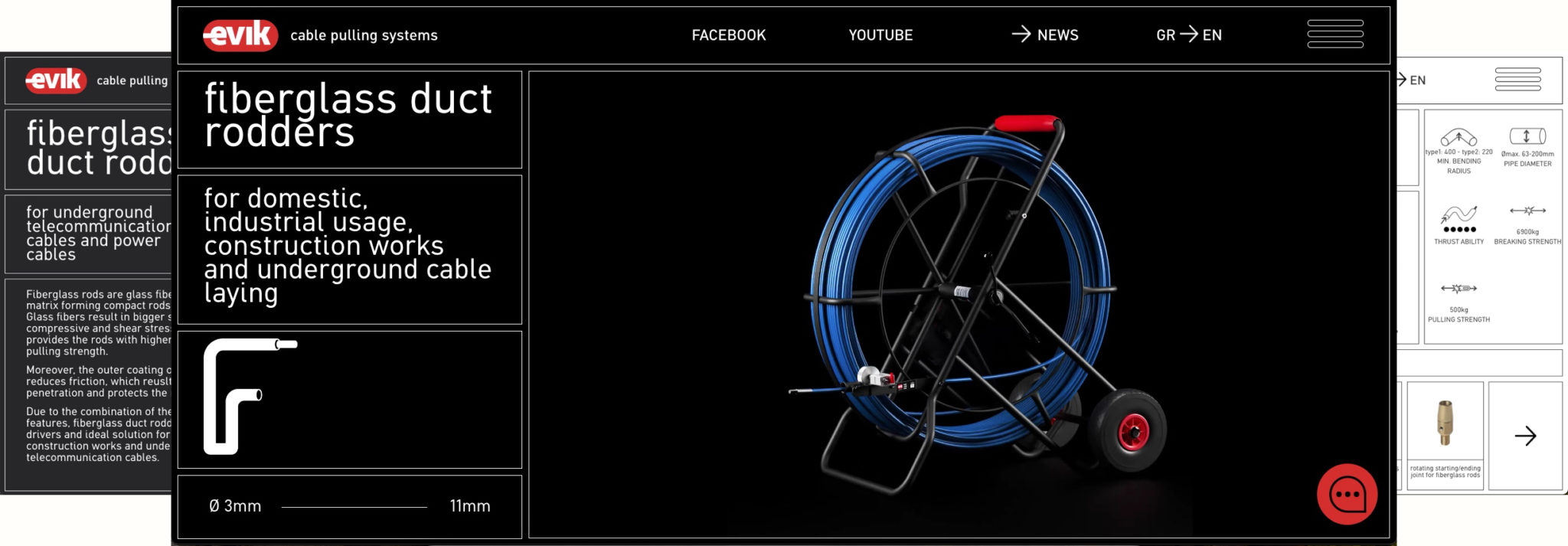Screen dimensions: 1568x546
Task: Click the evik logo in the front window
Action: (240, 35)
